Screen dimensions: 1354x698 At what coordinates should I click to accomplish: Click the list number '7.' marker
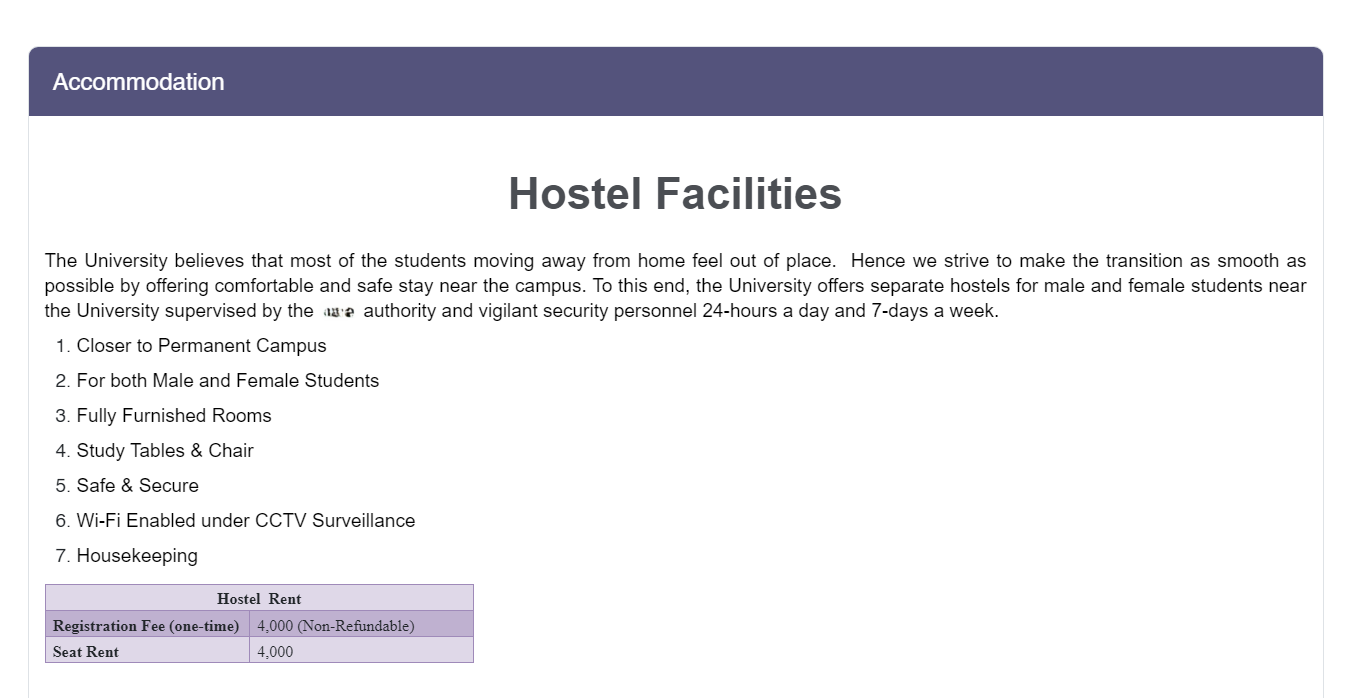[63, 556]
